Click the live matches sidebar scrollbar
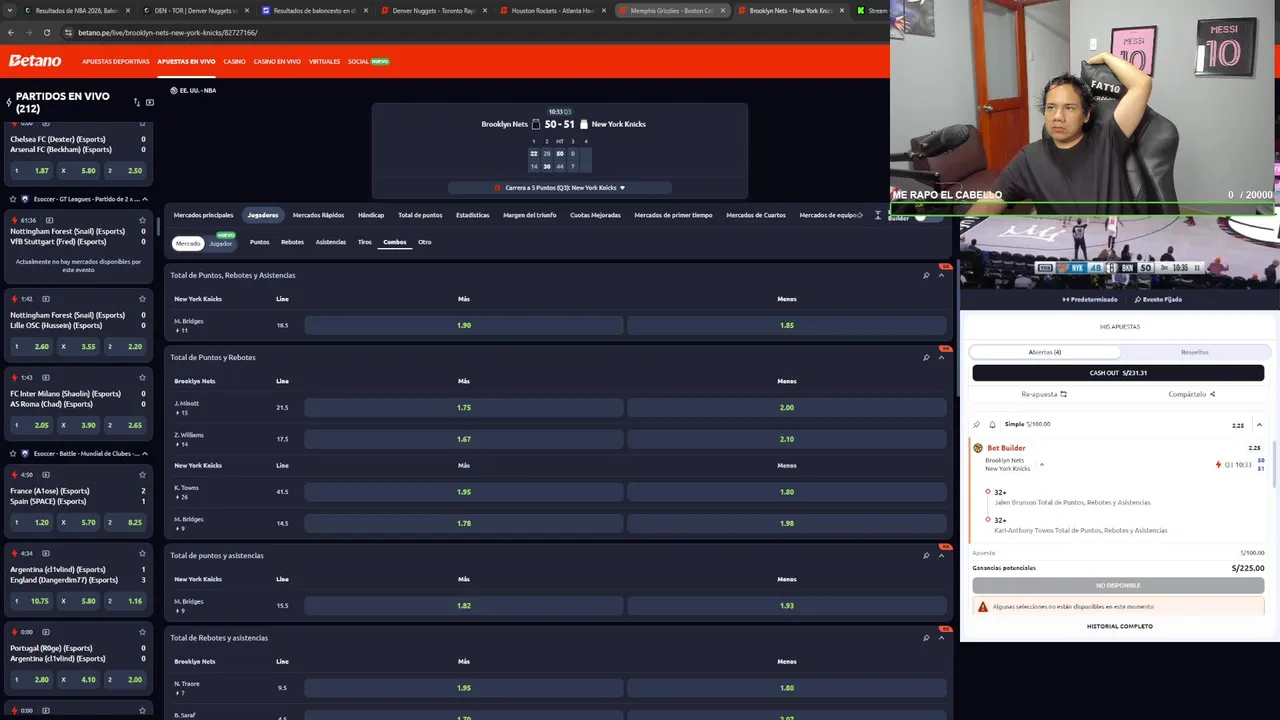This screenshot has width=1280, height=720. 157,225
